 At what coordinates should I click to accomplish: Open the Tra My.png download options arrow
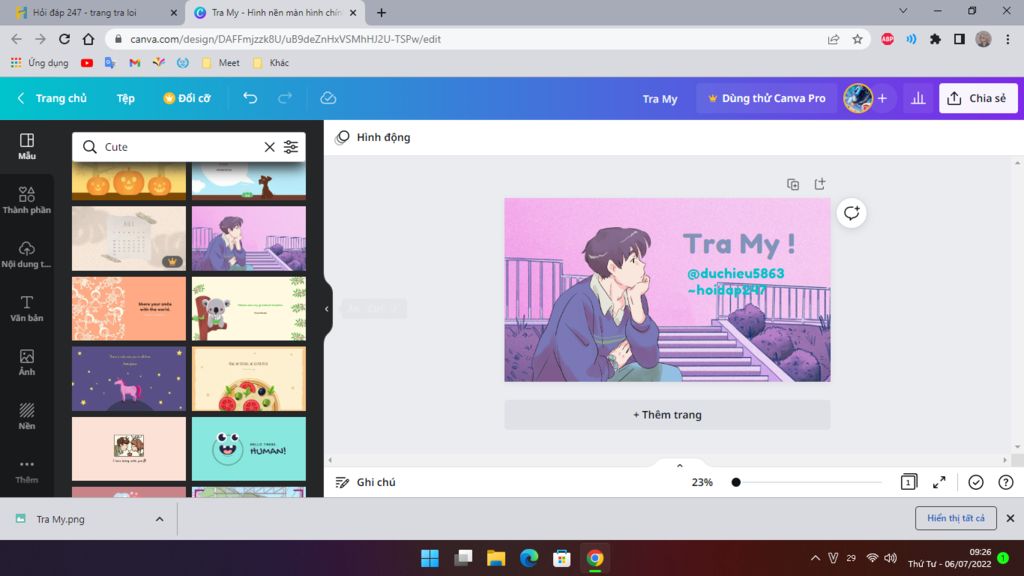159,519
